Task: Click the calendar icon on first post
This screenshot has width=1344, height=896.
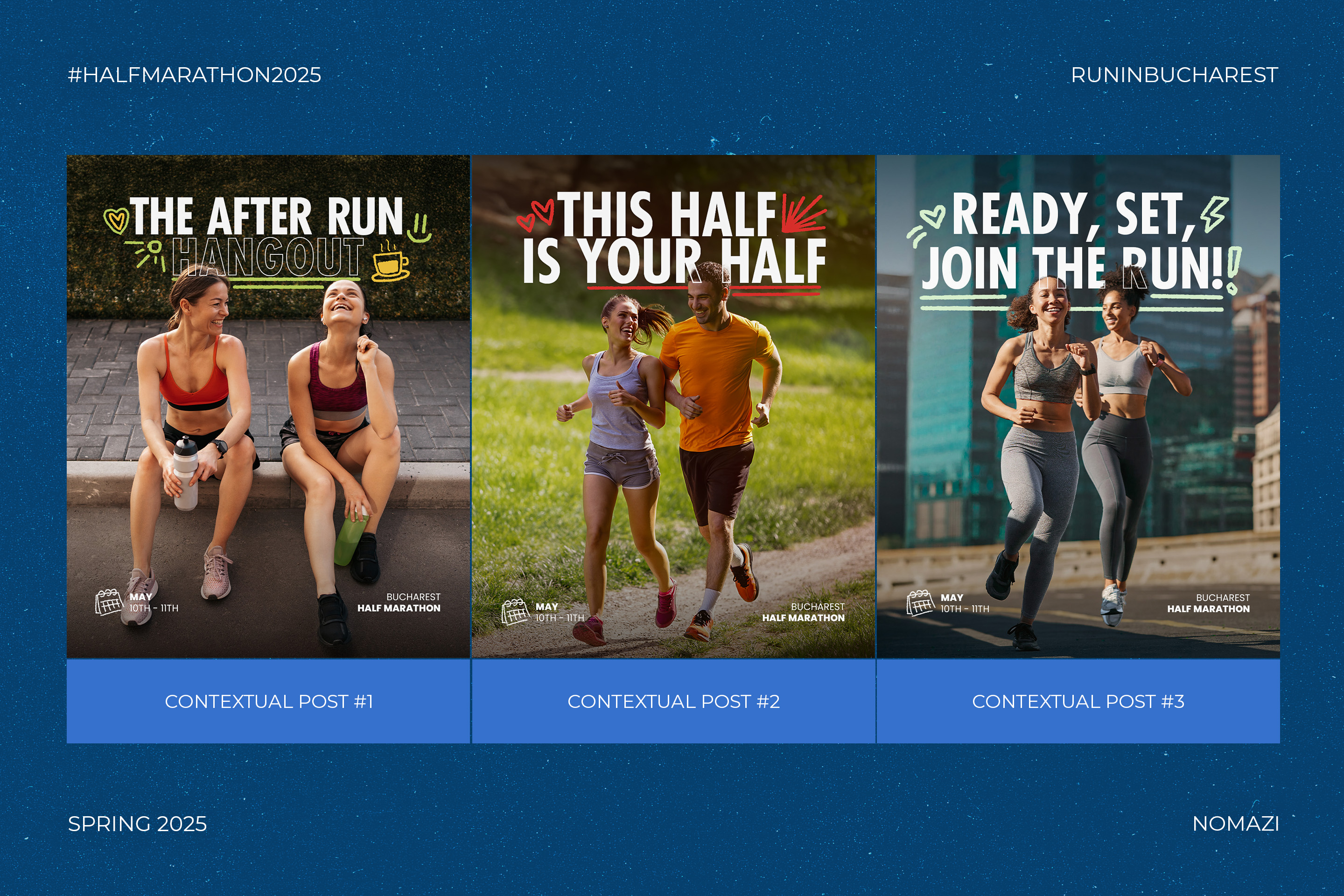Action: tap(109, 602)
